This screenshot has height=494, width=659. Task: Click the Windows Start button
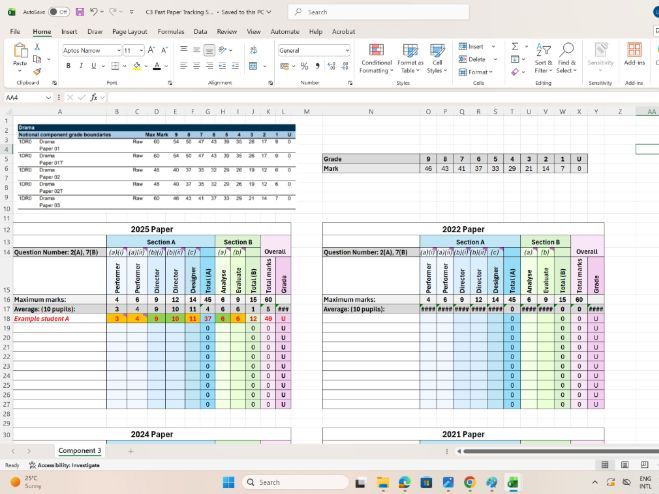(229, 482)
